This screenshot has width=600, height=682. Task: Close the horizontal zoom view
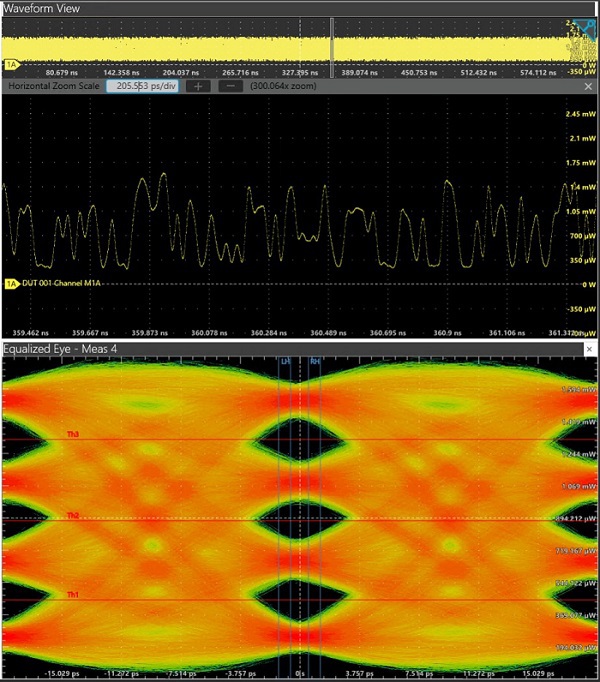[x=588, y=87]
